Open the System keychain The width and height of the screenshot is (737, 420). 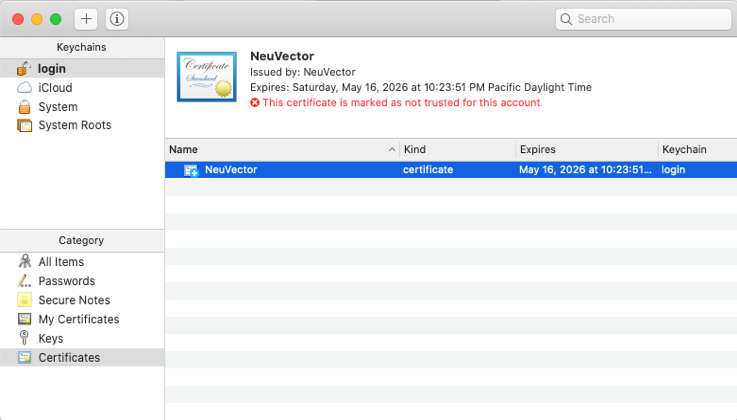pyautogui.click(x=57, y=107)
